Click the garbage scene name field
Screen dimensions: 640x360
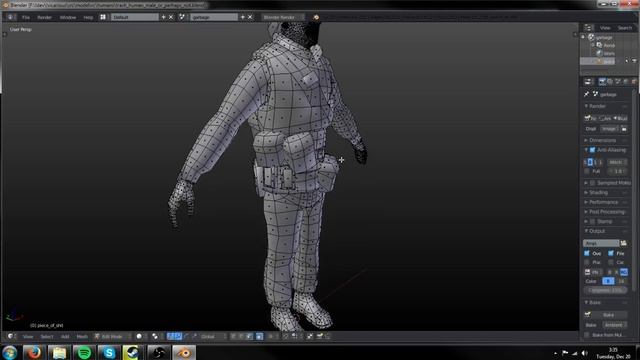coord(214,17)
